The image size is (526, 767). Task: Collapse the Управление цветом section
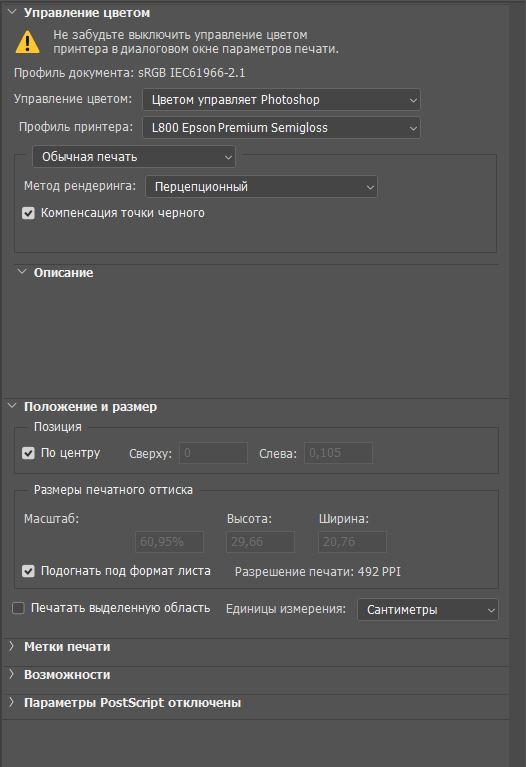click(12, 12)
